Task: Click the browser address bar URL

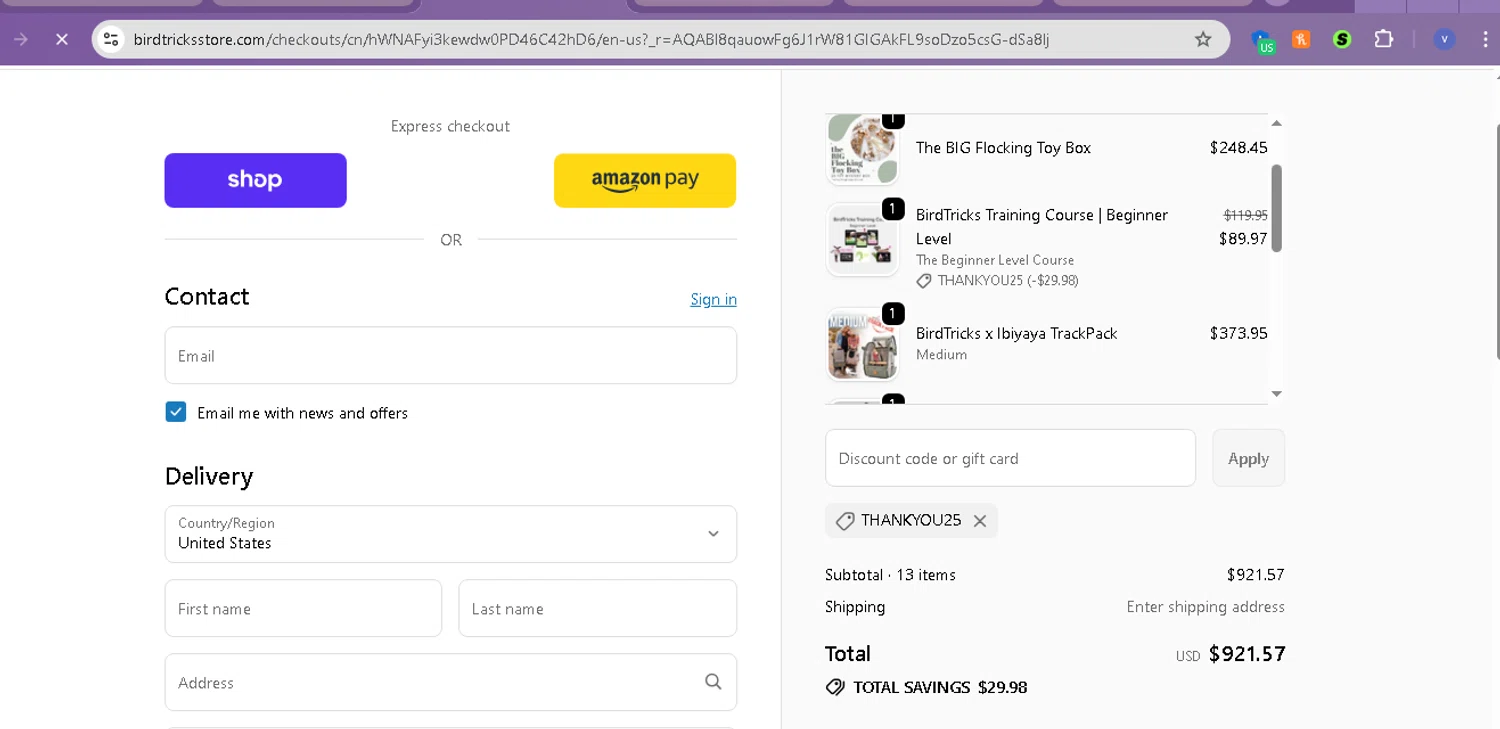Action: tap(591, 40)
